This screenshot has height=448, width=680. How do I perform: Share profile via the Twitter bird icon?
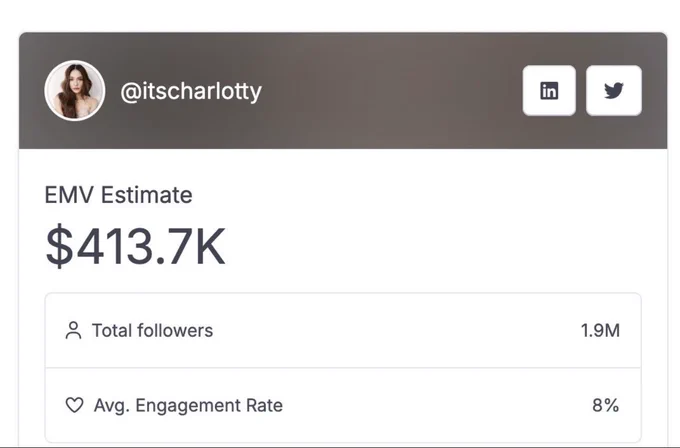coord(614,91)
